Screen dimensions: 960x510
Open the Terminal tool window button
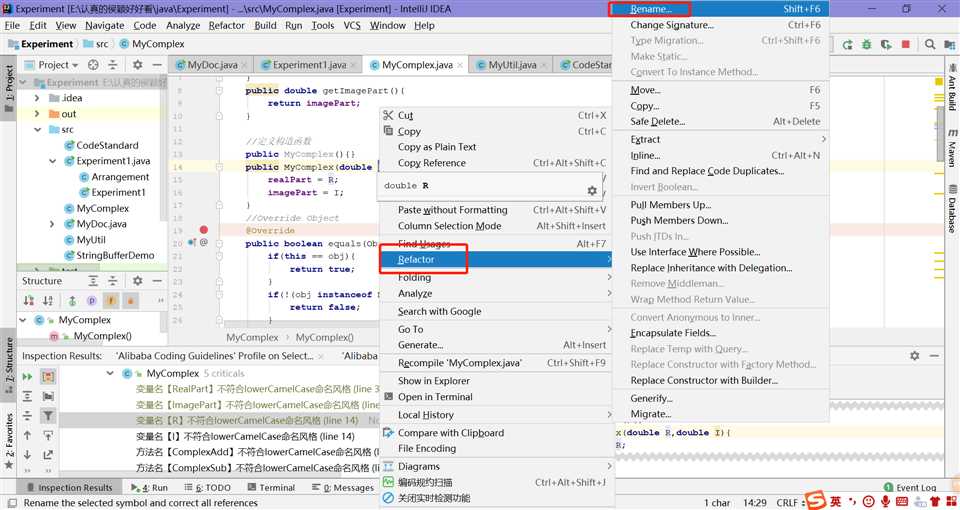click(x=271, y=487)
